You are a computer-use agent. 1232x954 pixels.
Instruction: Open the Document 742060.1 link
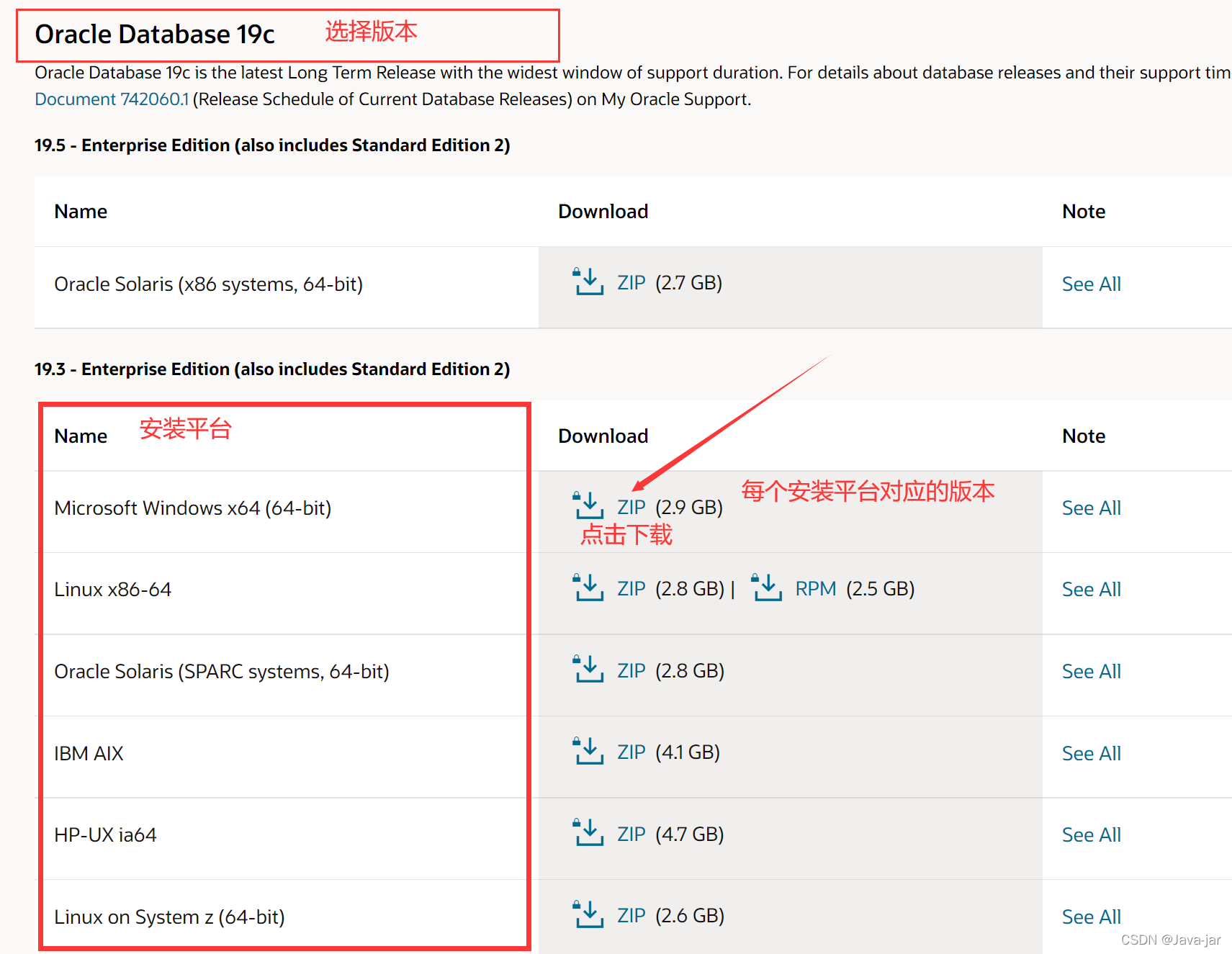(x=112, y=99)
